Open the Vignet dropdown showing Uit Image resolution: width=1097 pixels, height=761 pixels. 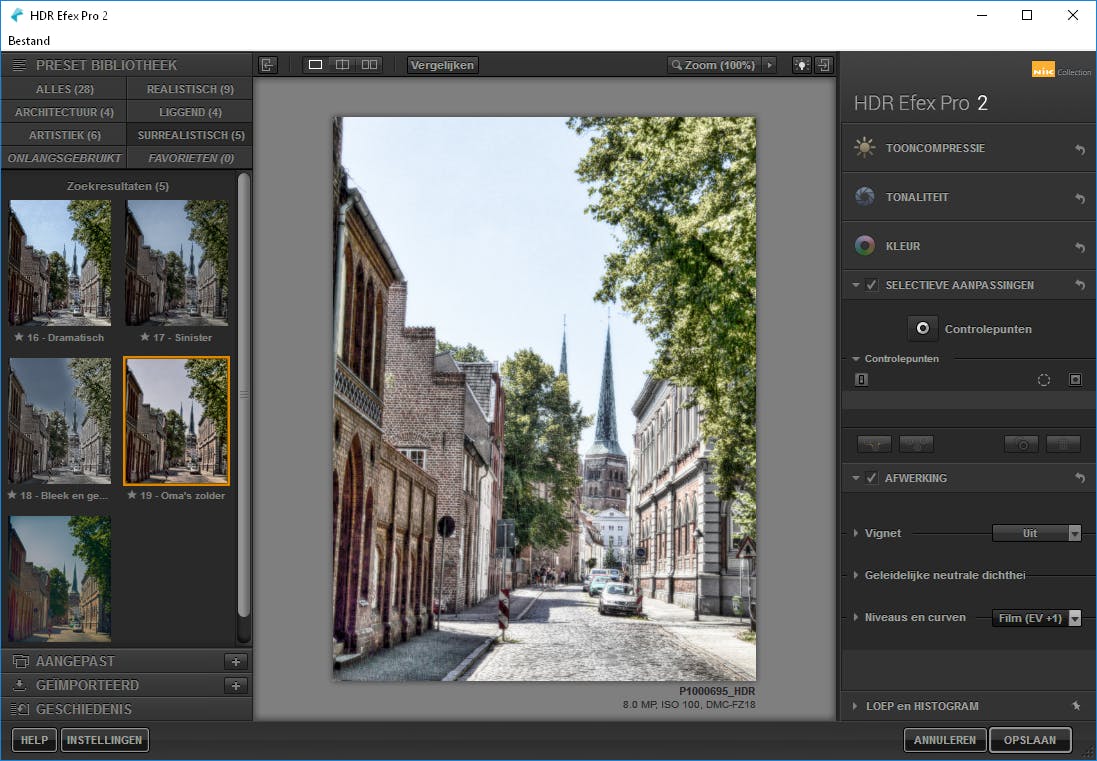1037,533
